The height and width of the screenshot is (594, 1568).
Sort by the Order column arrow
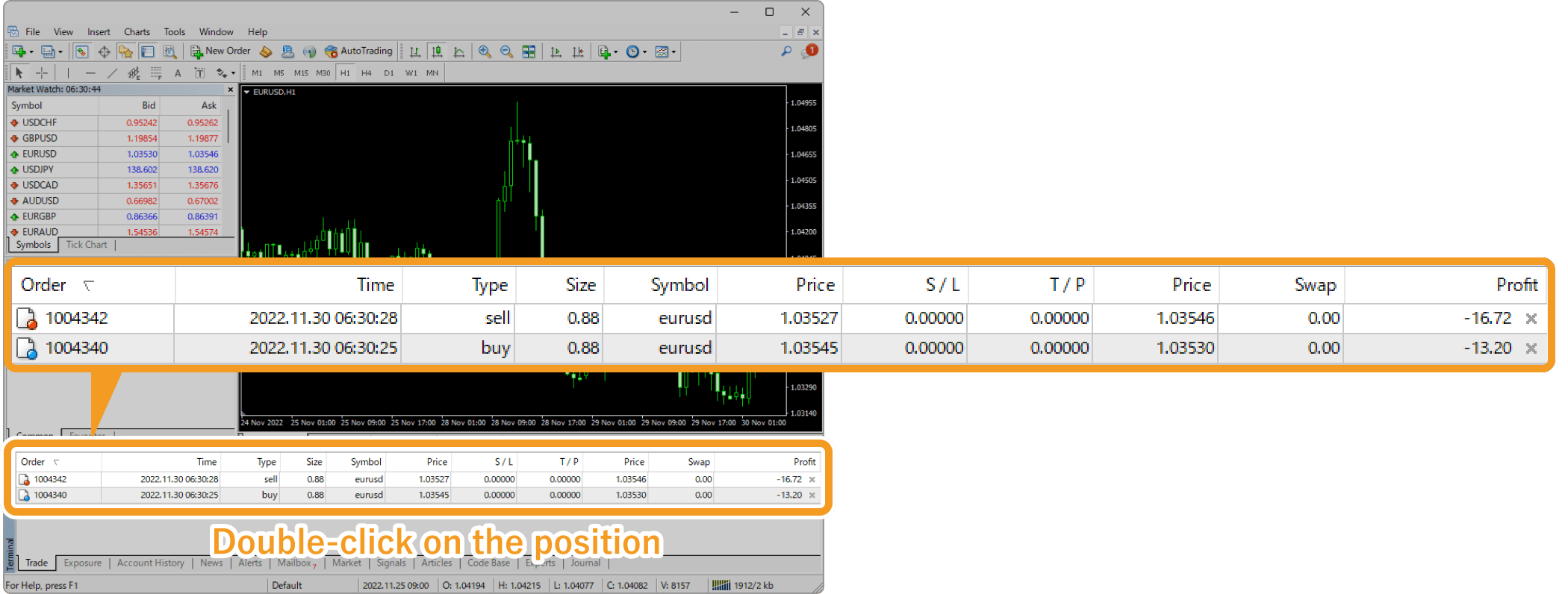click(x=88, y=285)
